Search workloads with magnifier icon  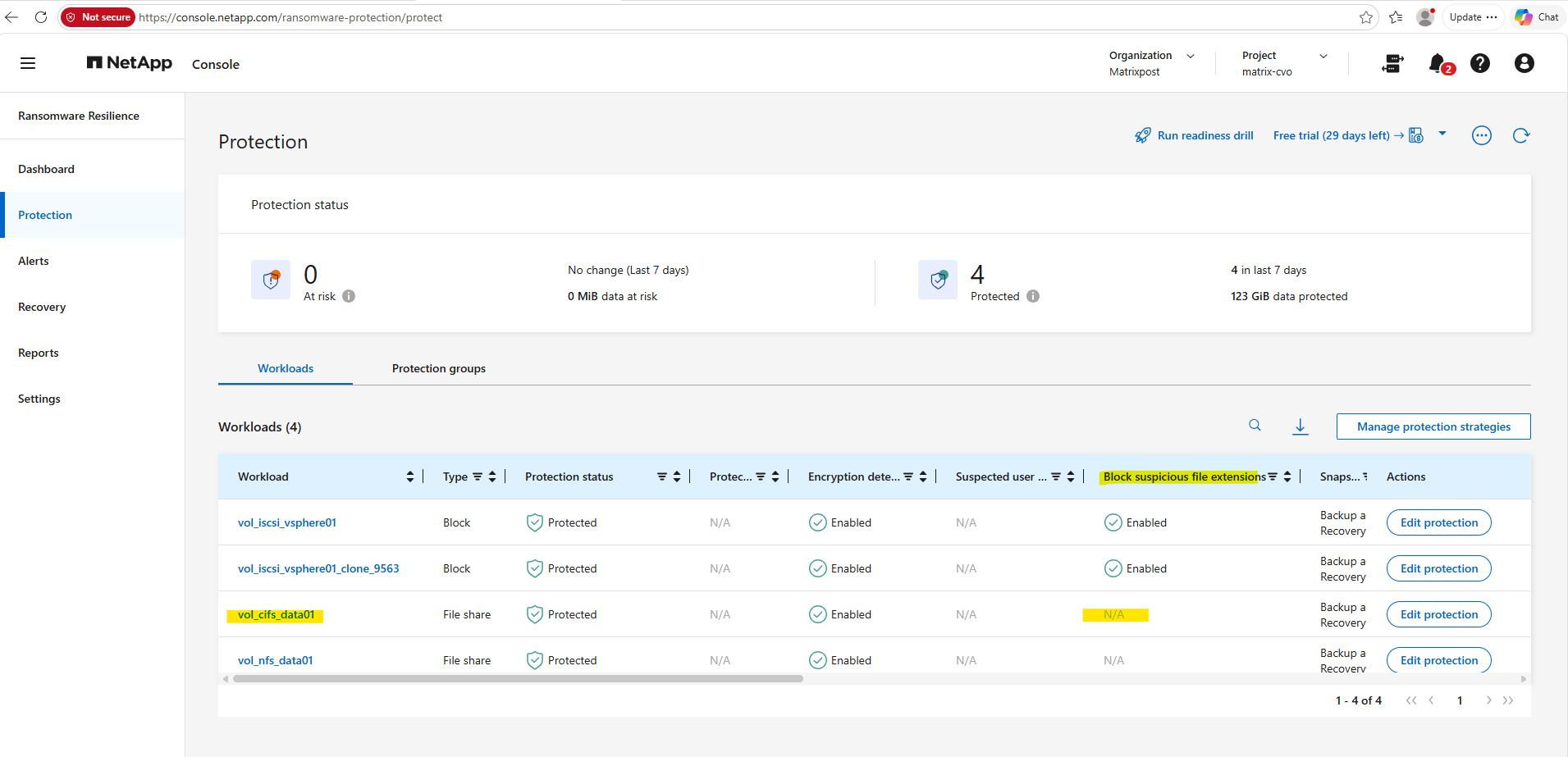[1255, 425]
